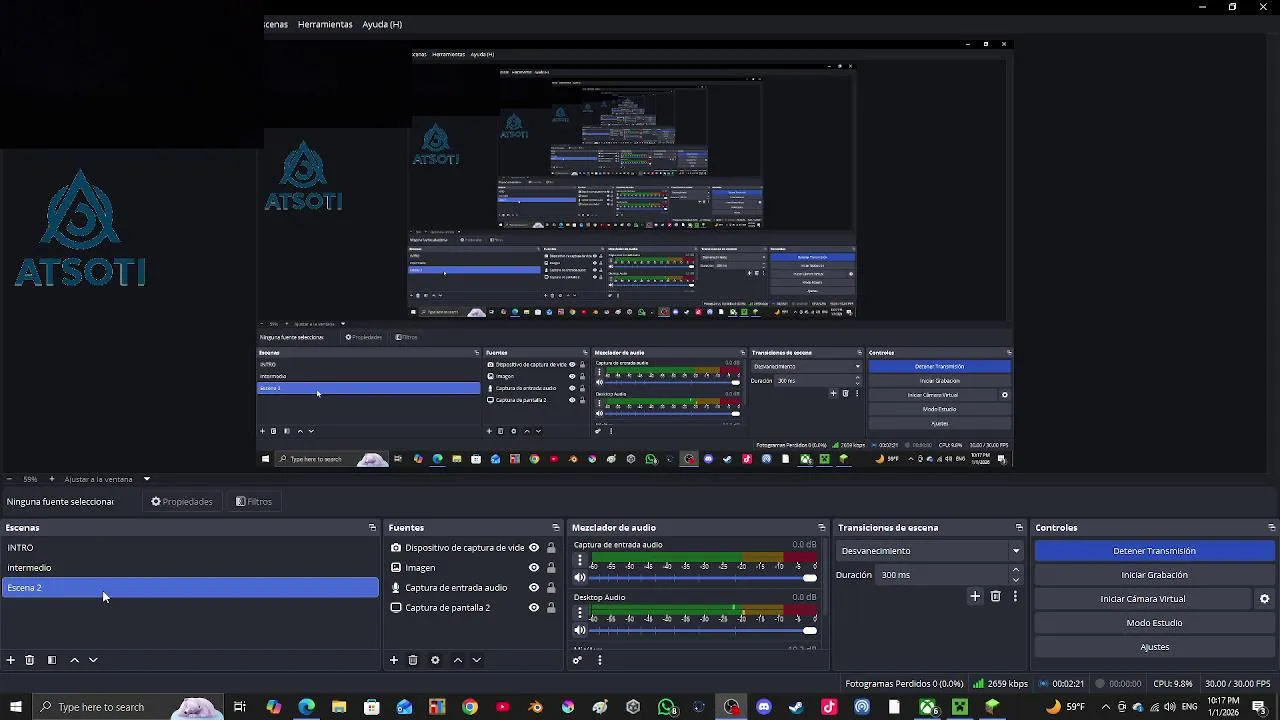This screenshot has width=1280, height=720.
Task: Add a scene transition with plus icon
Action: click(x=975, y=597)
